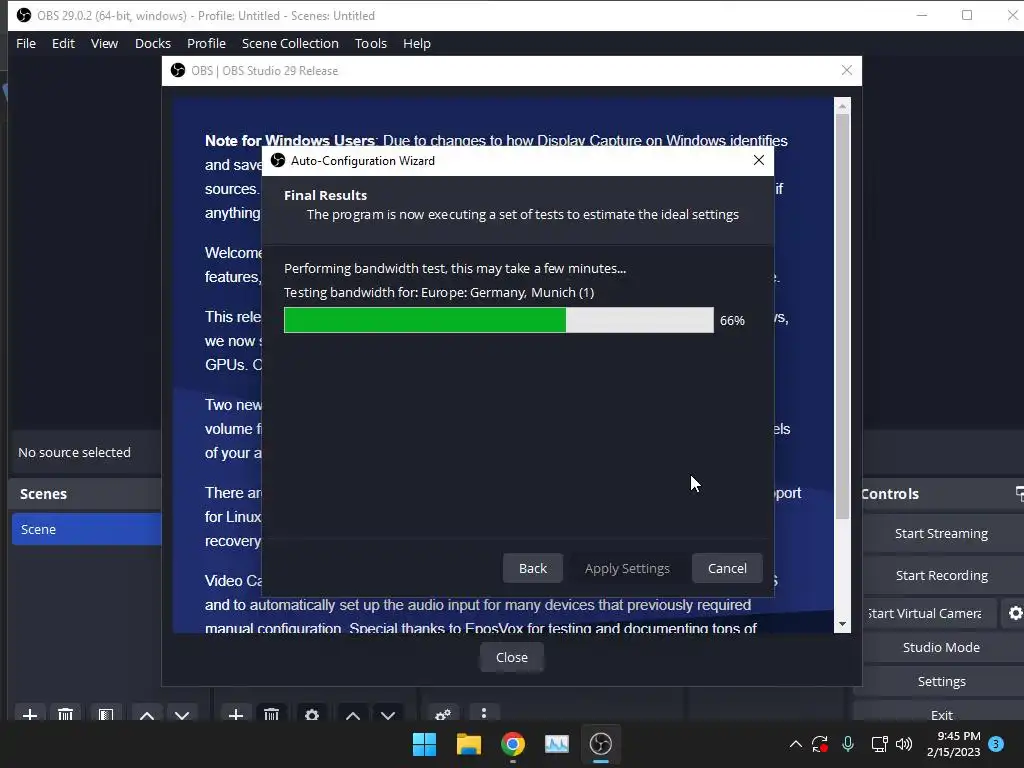Open network status tray icon

(x=879, y=744)
